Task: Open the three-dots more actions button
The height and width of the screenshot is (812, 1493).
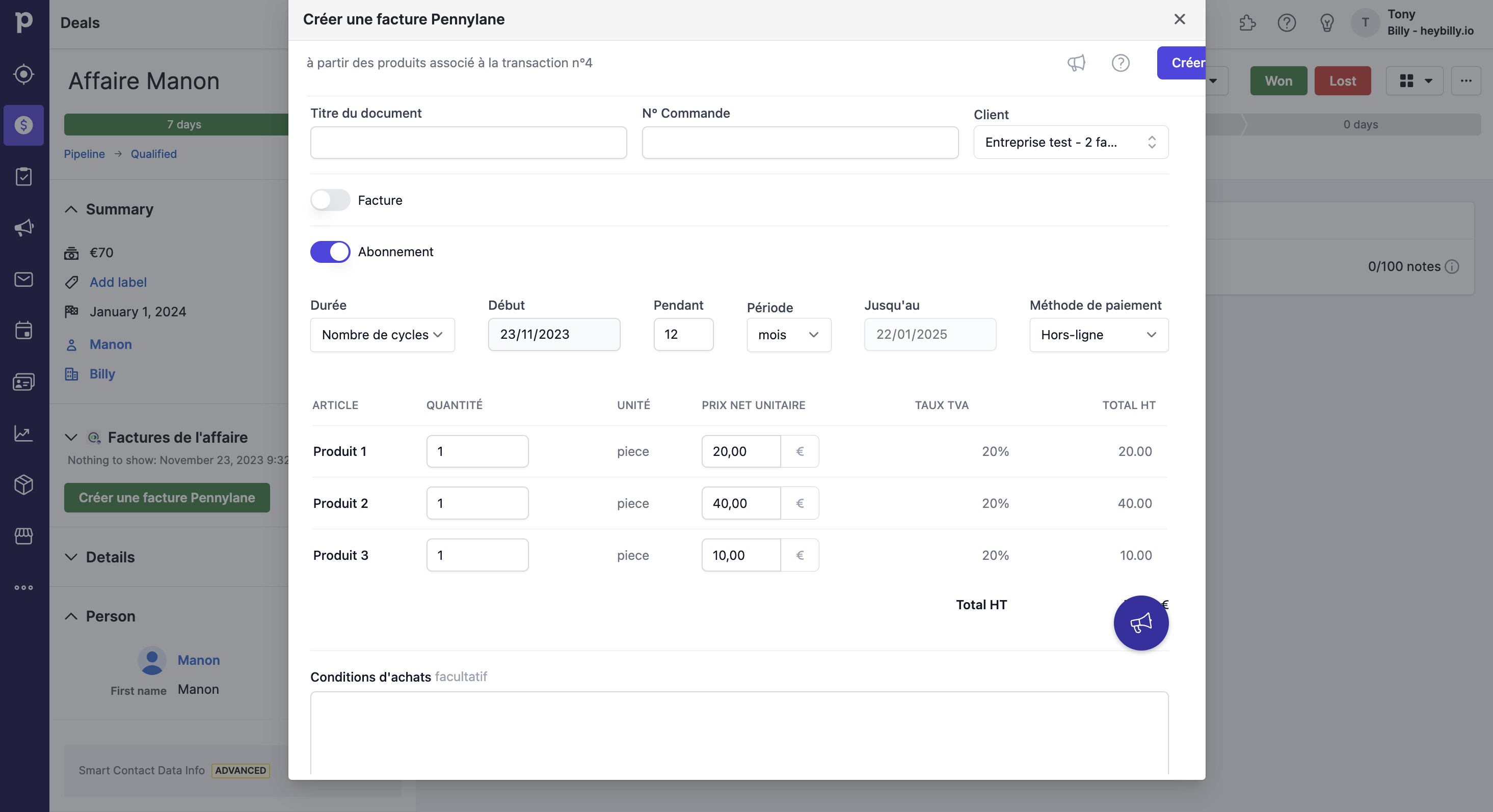Action: coord(1466,80)
